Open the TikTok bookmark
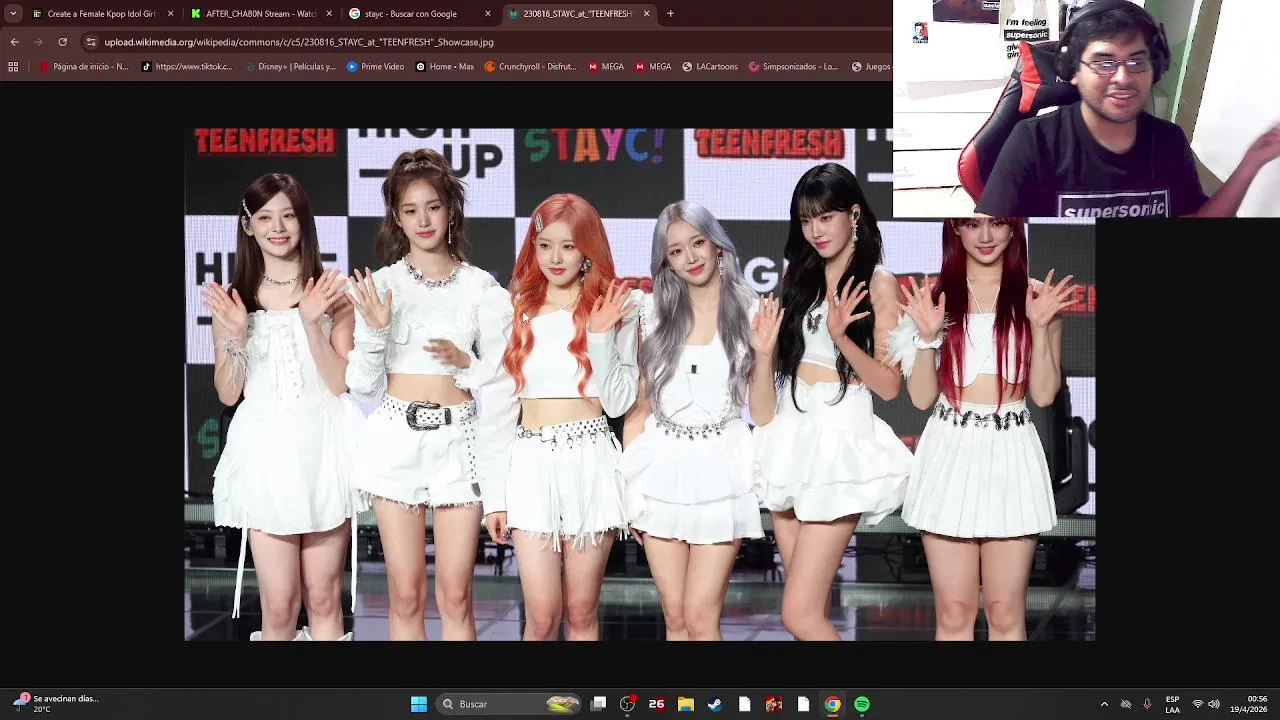 (x=187, y=67)
